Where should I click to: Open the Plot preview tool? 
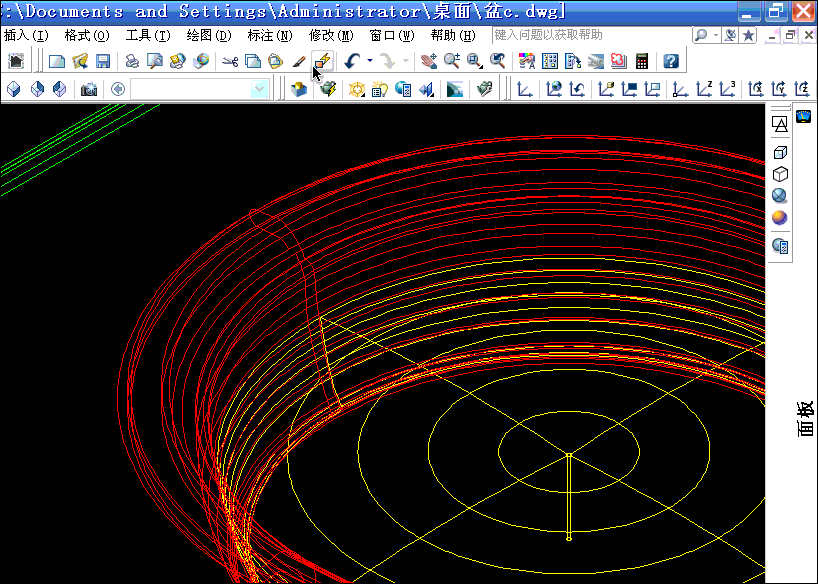tap(154, 61)
